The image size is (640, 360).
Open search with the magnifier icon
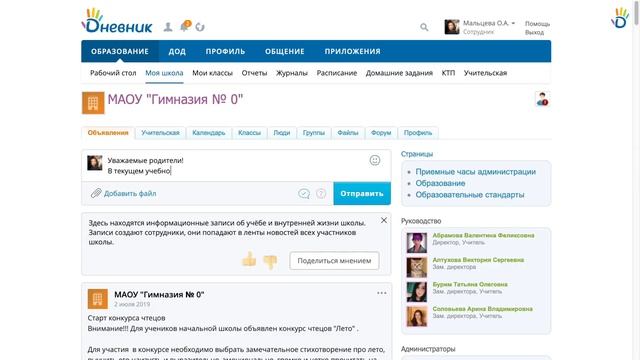pyautogui.click(x=424, y=27)
